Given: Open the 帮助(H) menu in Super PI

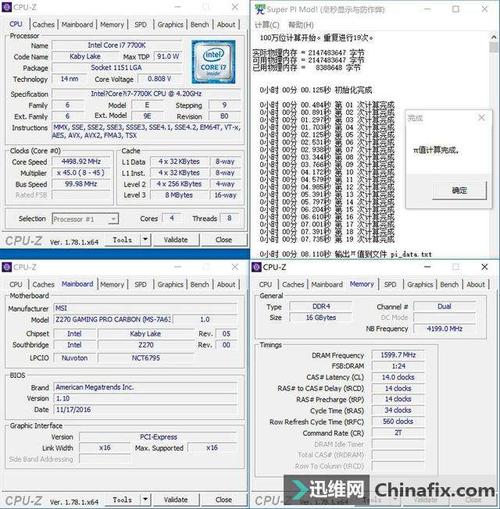Looking at the screenshot, I should (301, 25).
